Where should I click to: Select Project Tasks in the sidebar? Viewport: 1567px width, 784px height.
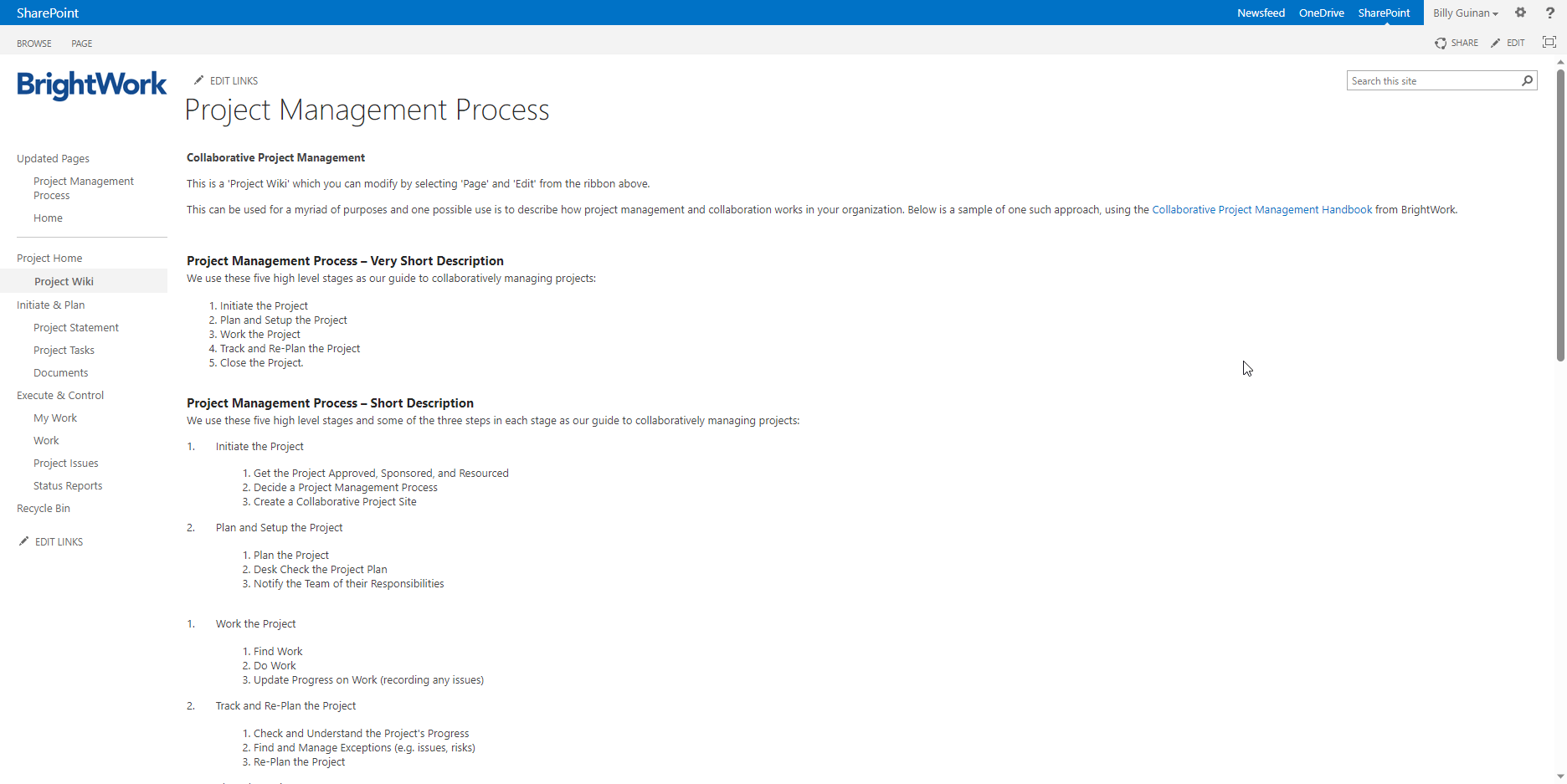[64, 350]
